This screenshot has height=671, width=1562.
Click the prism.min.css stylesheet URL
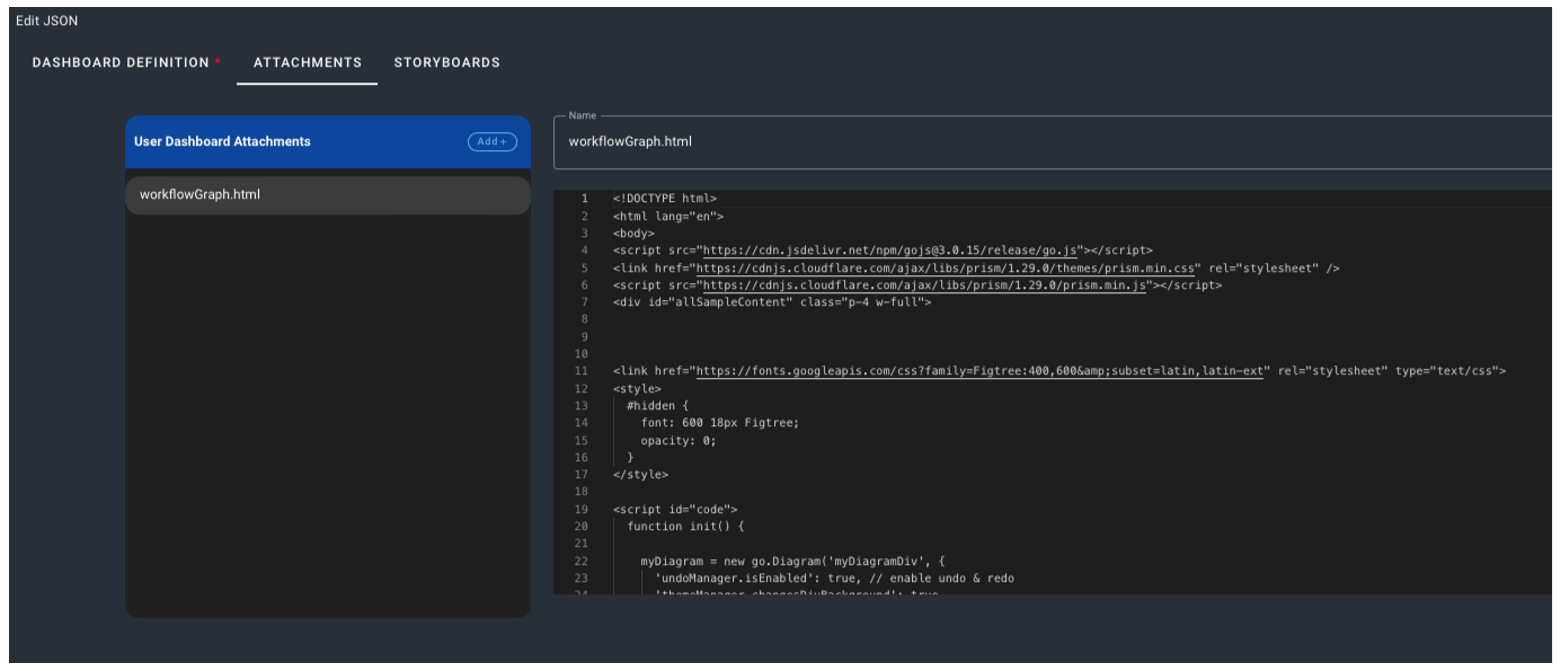tap(945, 268)
